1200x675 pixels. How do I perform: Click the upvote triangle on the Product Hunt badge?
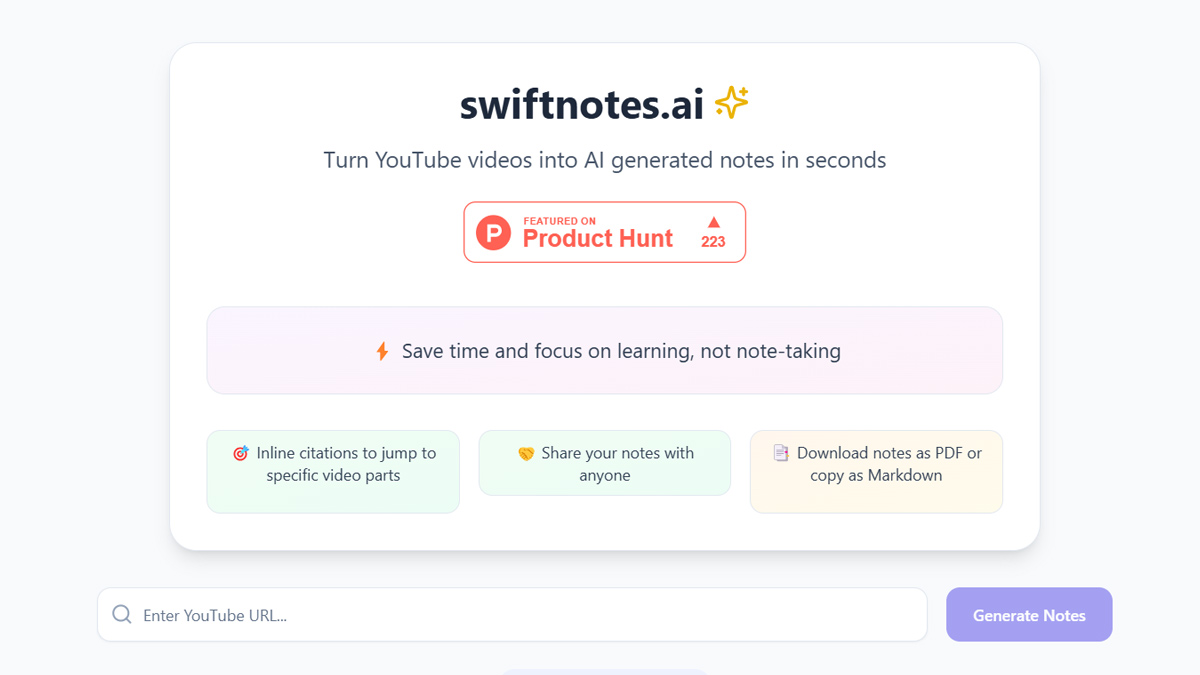[x=713, y=222]
